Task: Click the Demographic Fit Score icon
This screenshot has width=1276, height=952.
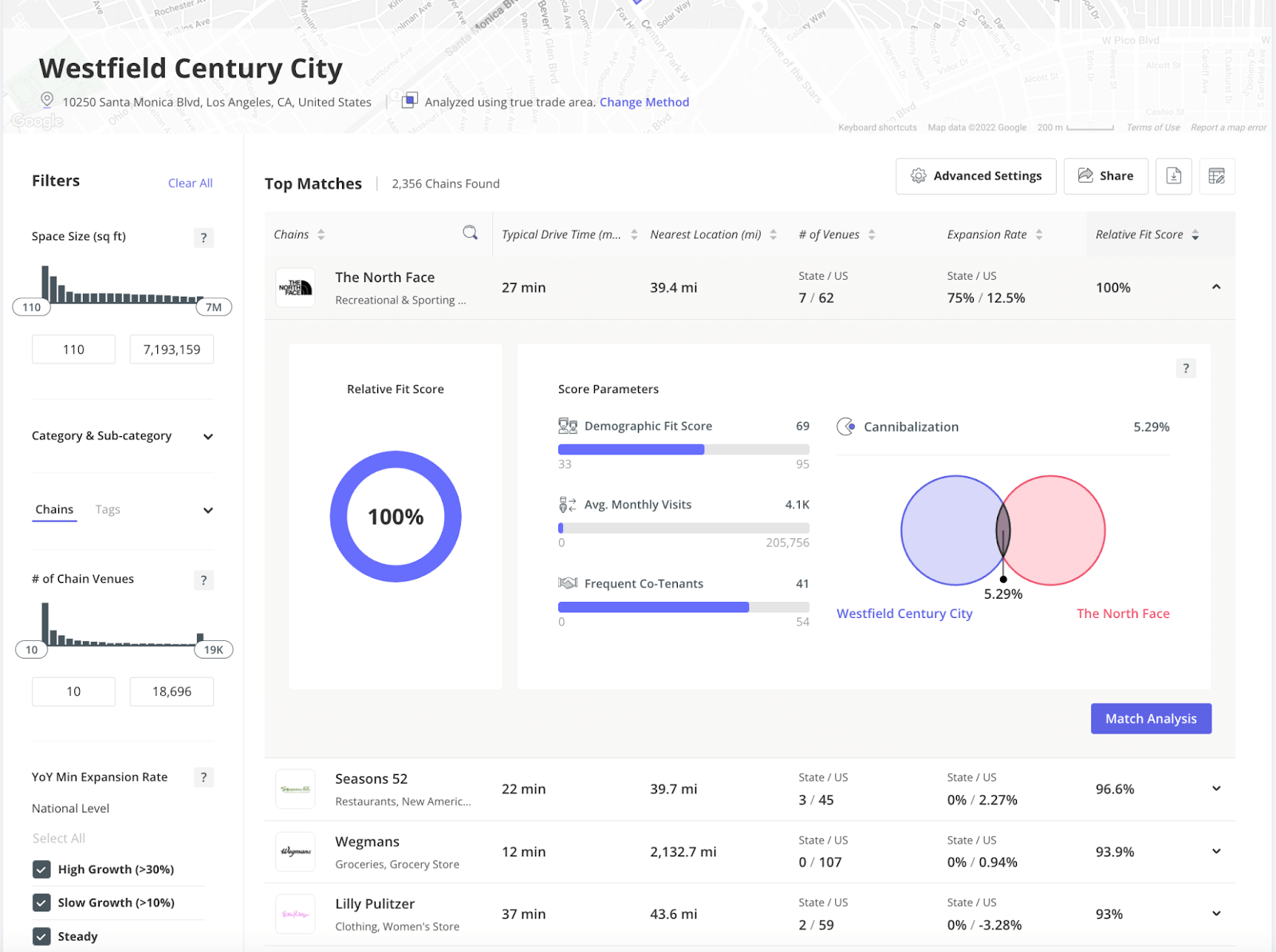Action: pyautogui.click(x=568, y=426)
